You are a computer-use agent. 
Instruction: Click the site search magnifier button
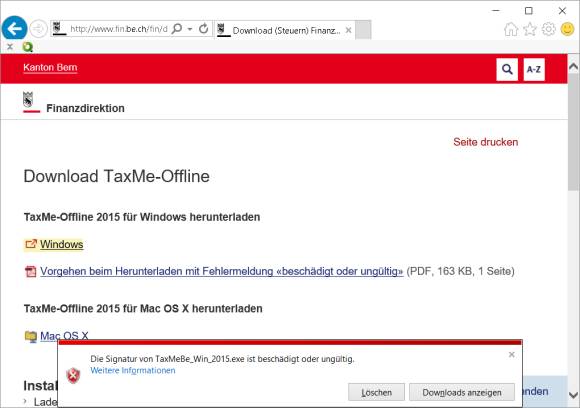pos(507,69)
